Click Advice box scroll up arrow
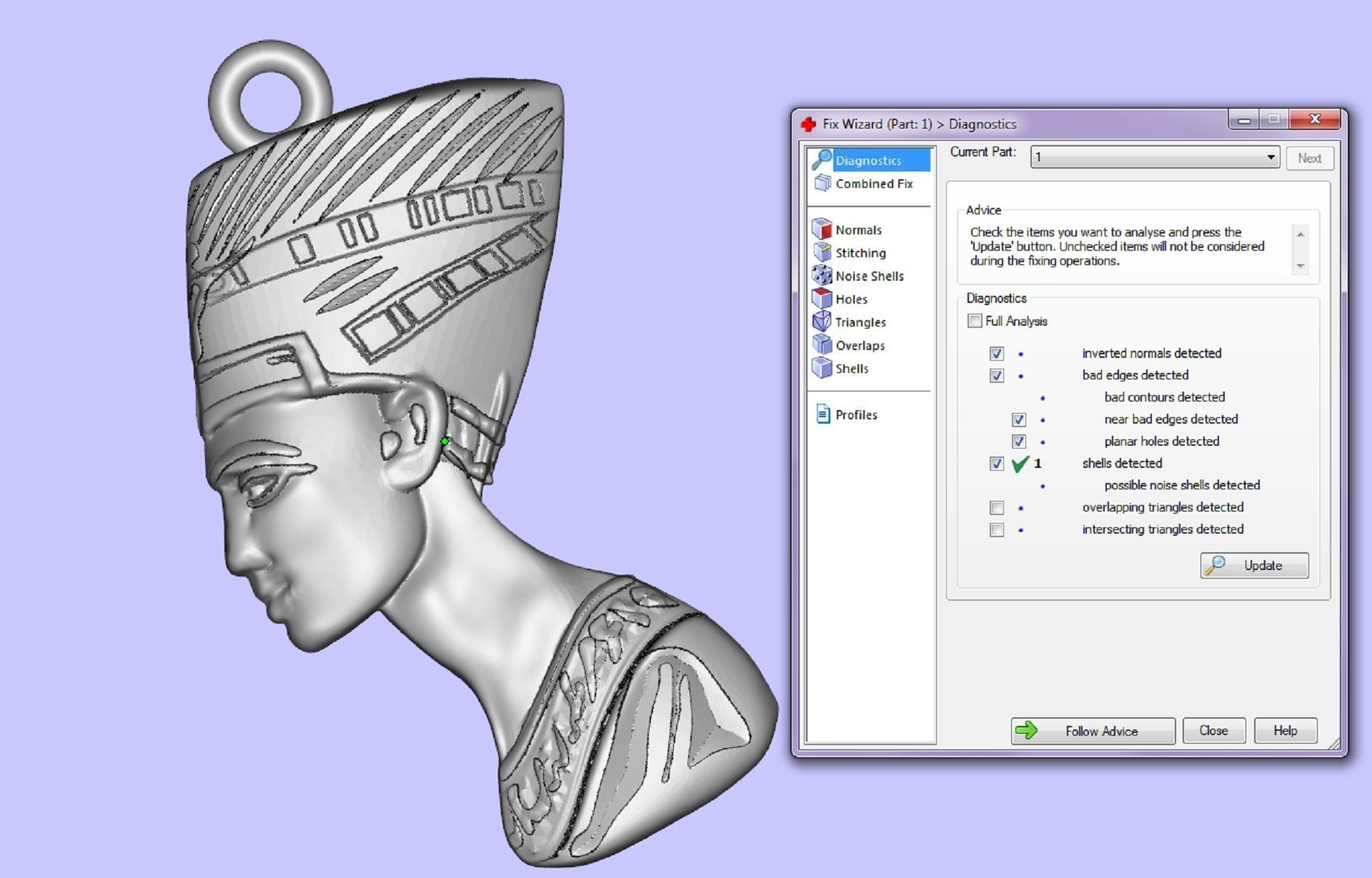1372x878 pixels. click(x=1301, y=234)
